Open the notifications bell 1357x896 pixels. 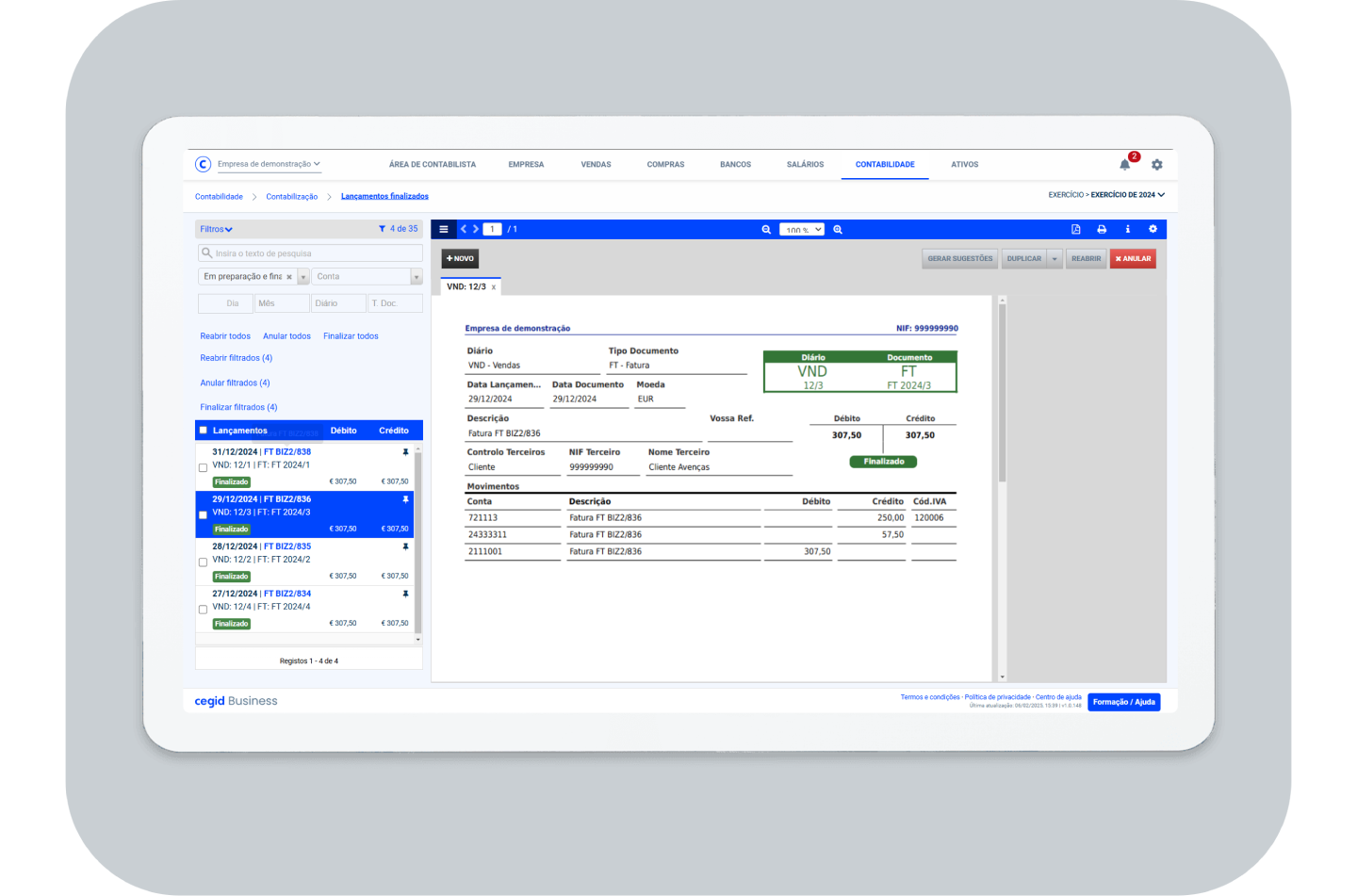[x=1124, y=165]
